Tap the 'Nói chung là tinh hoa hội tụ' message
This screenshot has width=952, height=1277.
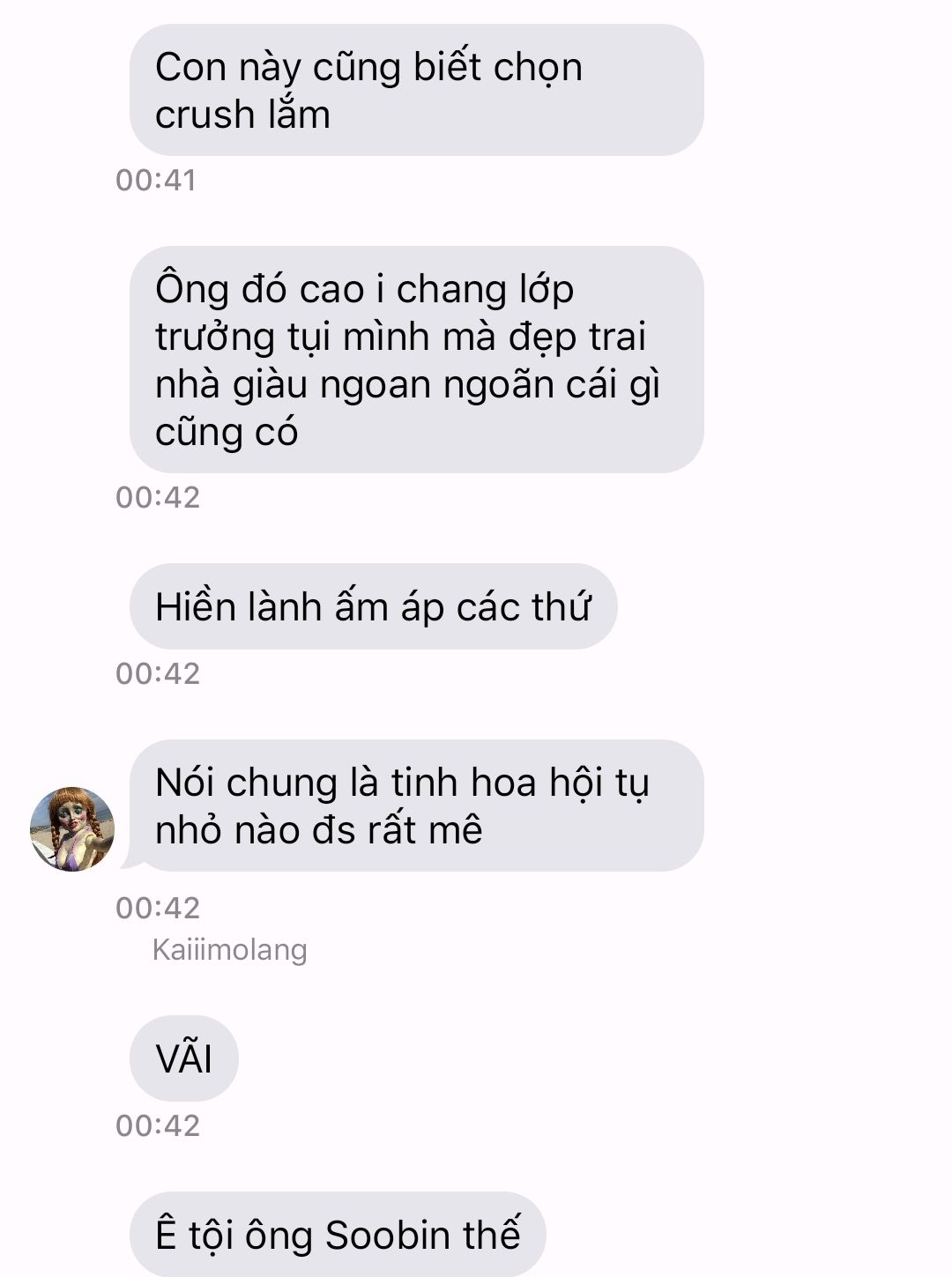pyautogui.click(x=416, y=806)
